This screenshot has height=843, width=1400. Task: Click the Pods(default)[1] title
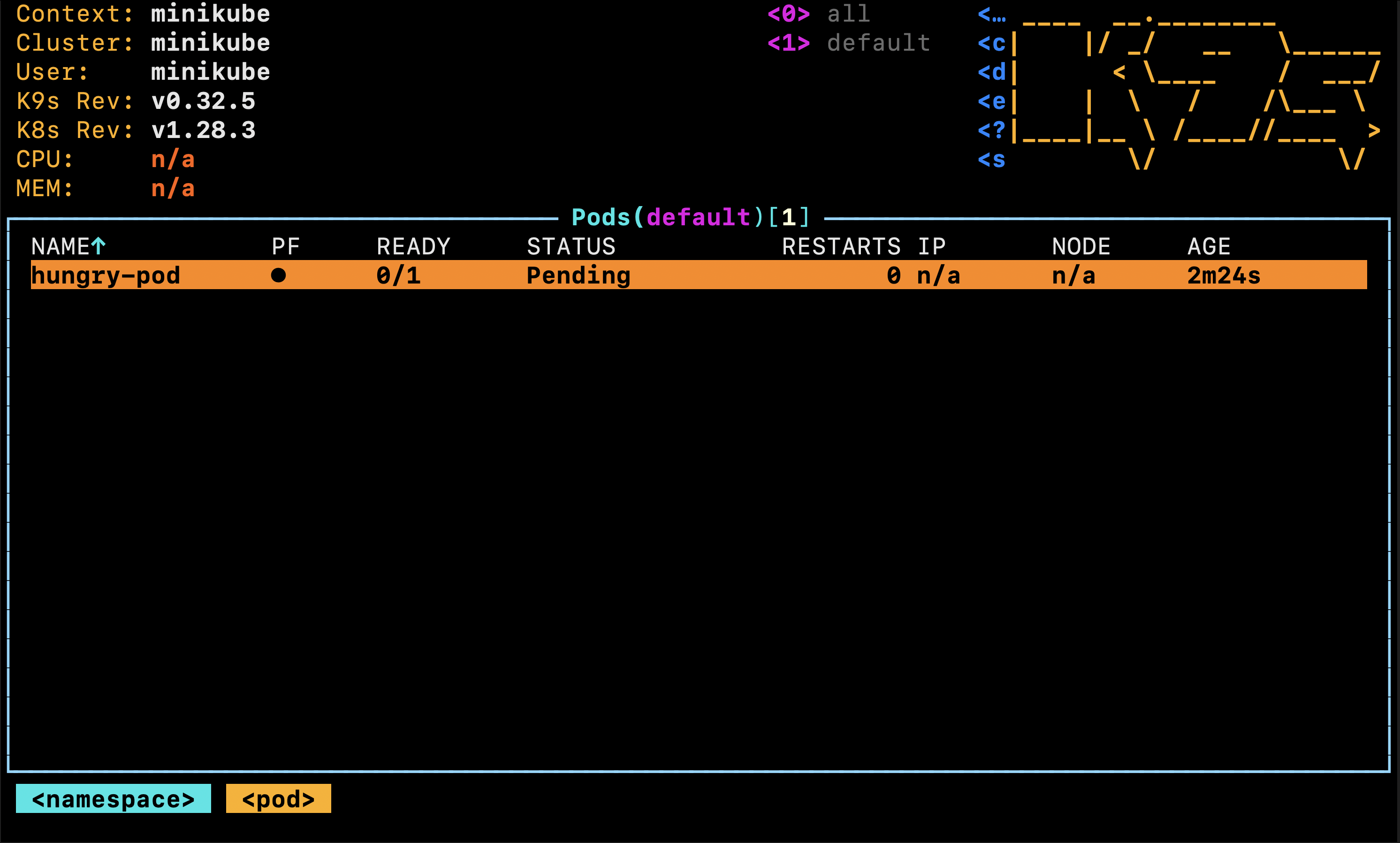[691, 217]
